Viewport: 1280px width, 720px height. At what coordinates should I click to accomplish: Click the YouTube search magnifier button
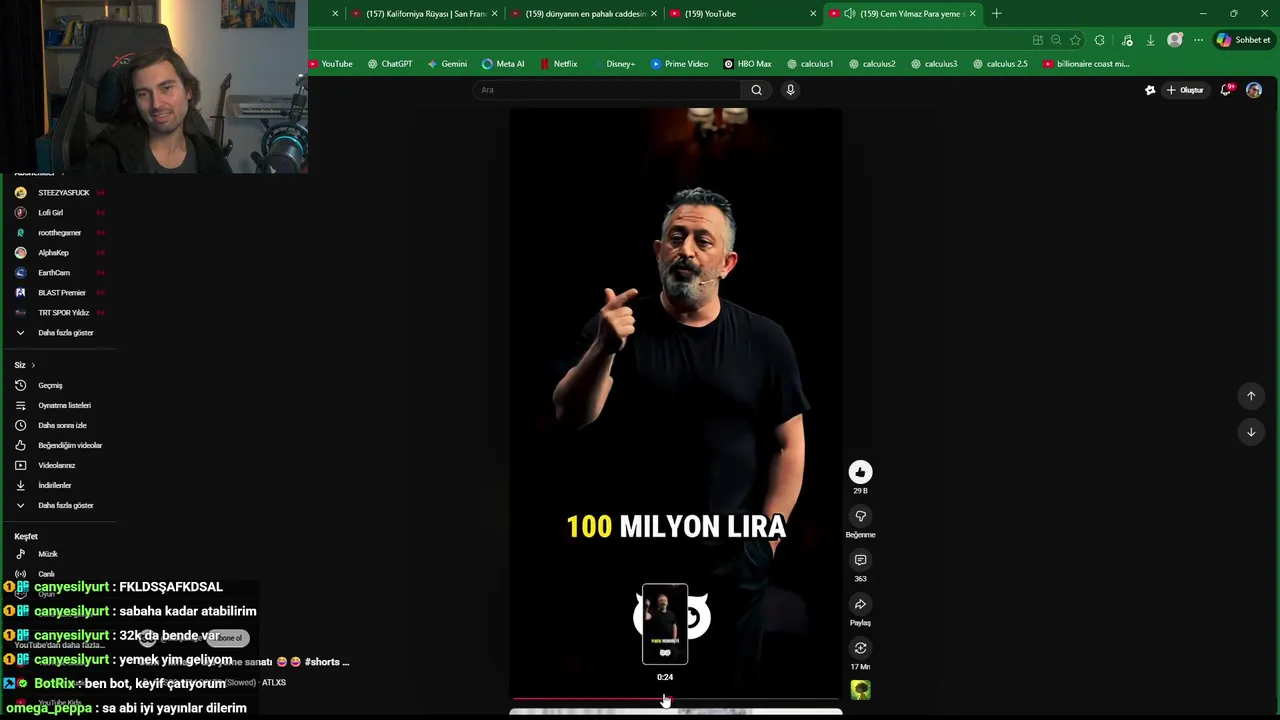756,90
